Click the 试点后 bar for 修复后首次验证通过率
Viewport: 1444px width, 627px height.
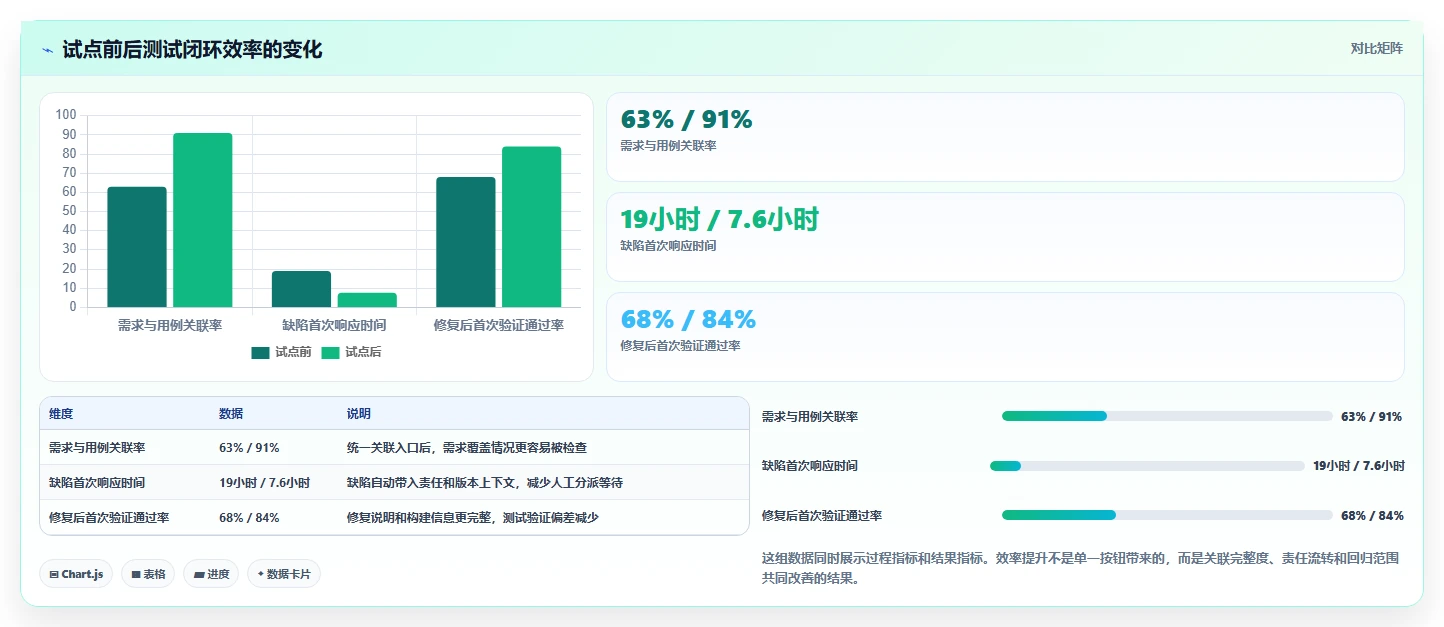point(531,227)
